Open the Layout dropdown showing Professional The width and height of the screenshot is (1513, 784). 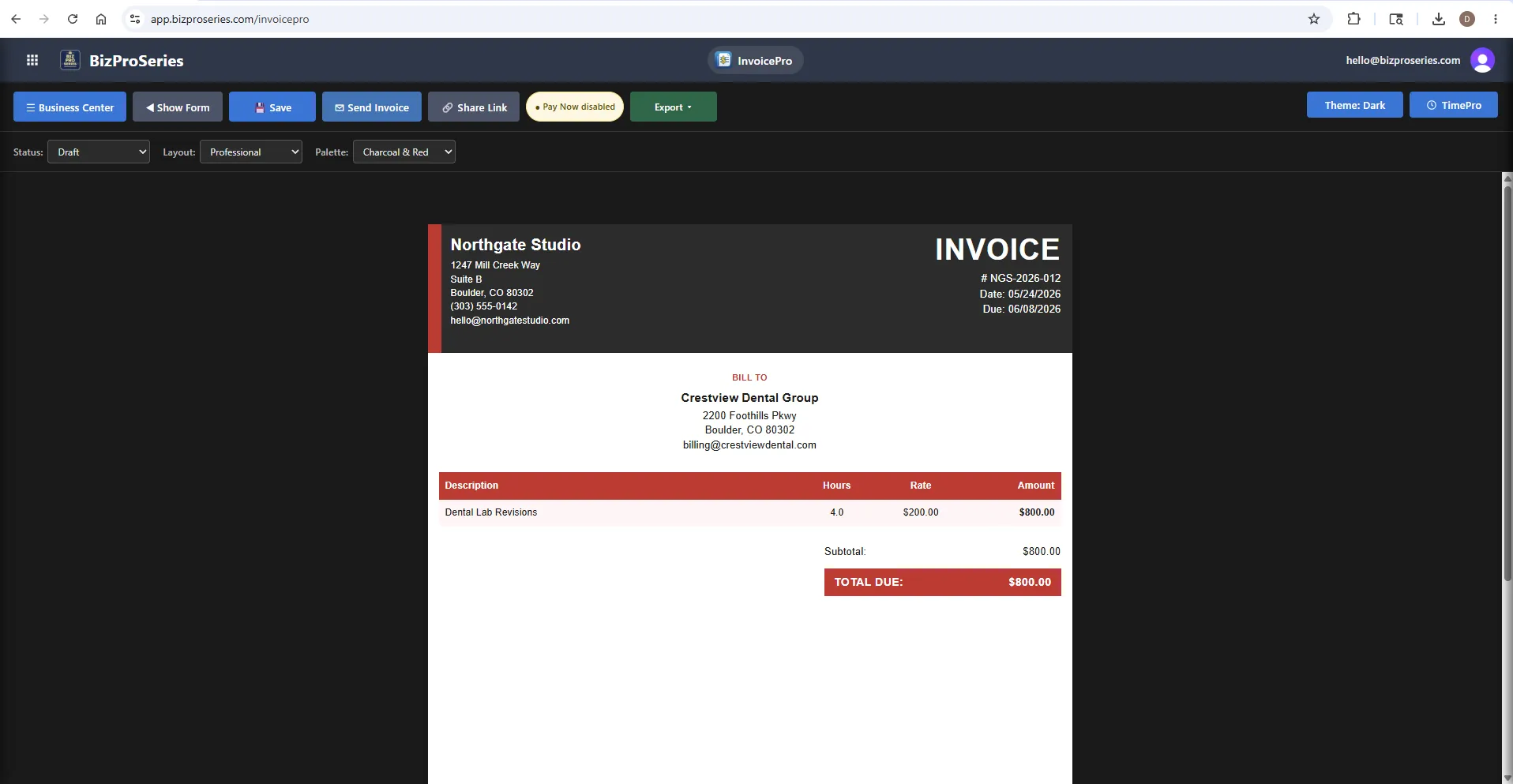pyautogui.click(x=251, y=152)
